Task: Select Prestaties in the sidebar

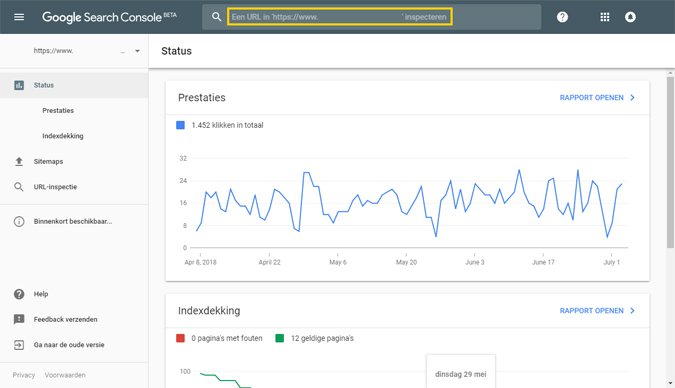Action: pyautogui.click(x=58, y=111)
